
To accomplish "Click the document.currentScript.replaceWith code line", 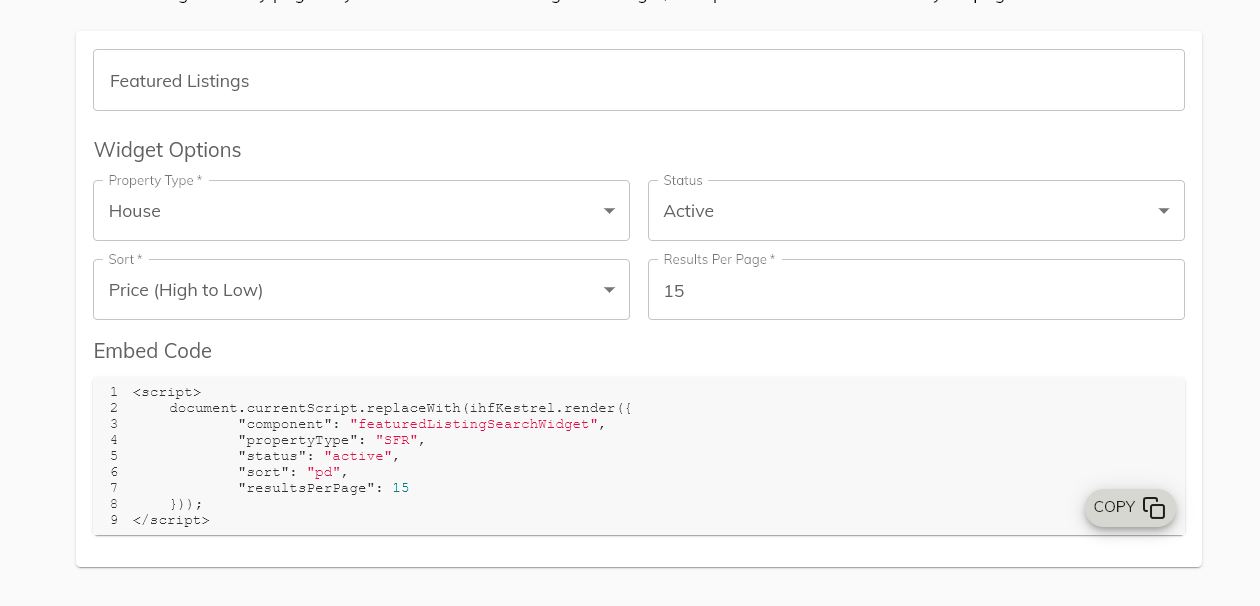I will pos(400,408).
